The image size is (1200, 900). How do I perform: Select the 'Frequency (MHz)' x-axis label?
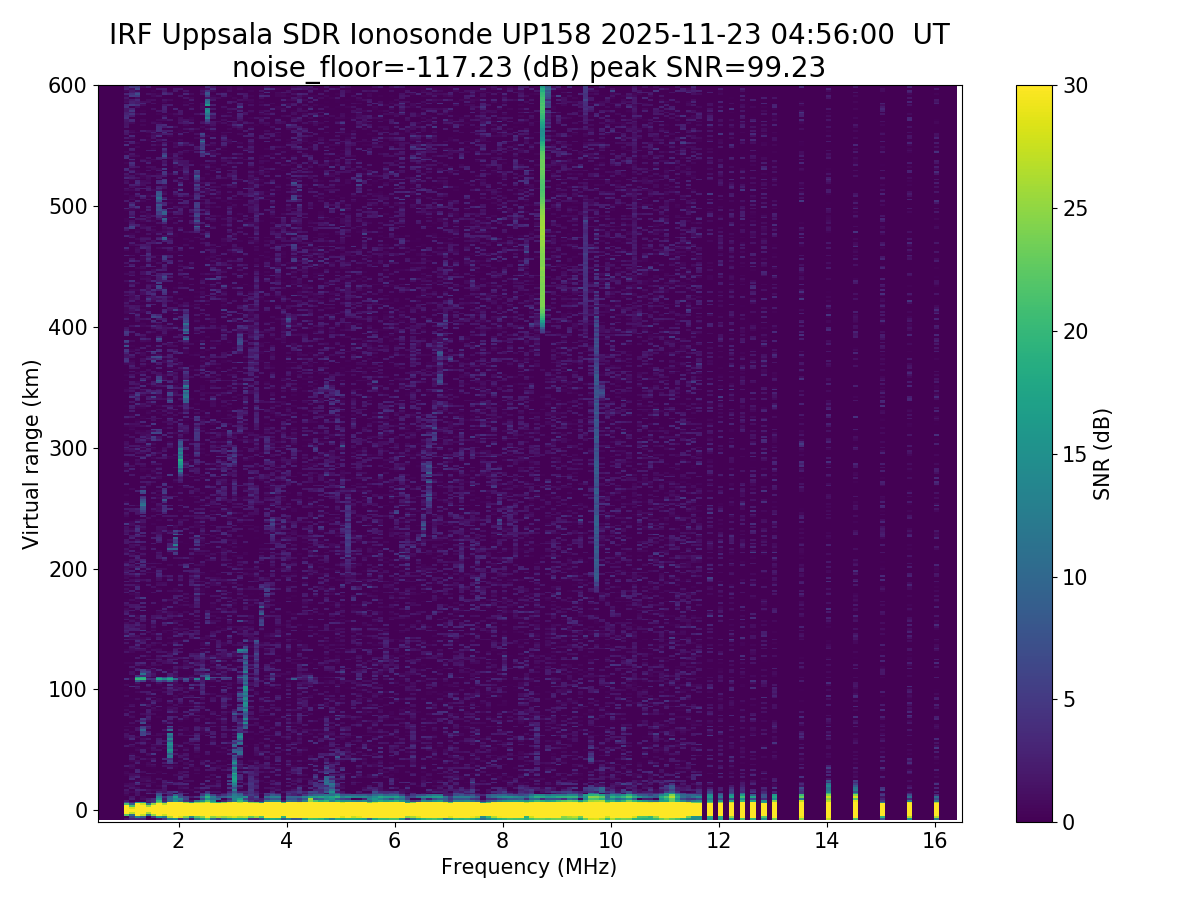pyautogui.click(x=529, y=867)
